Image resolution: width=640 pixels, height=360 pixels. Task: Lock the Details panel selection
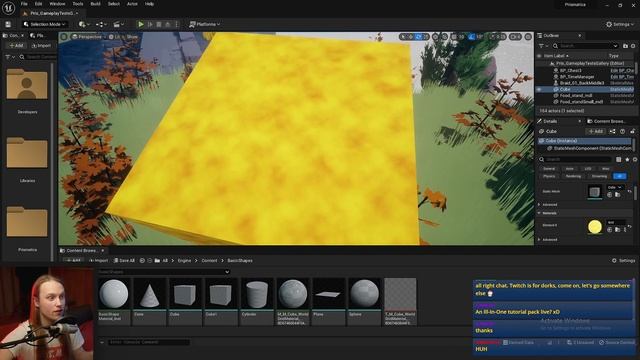[x=632, y=131]
